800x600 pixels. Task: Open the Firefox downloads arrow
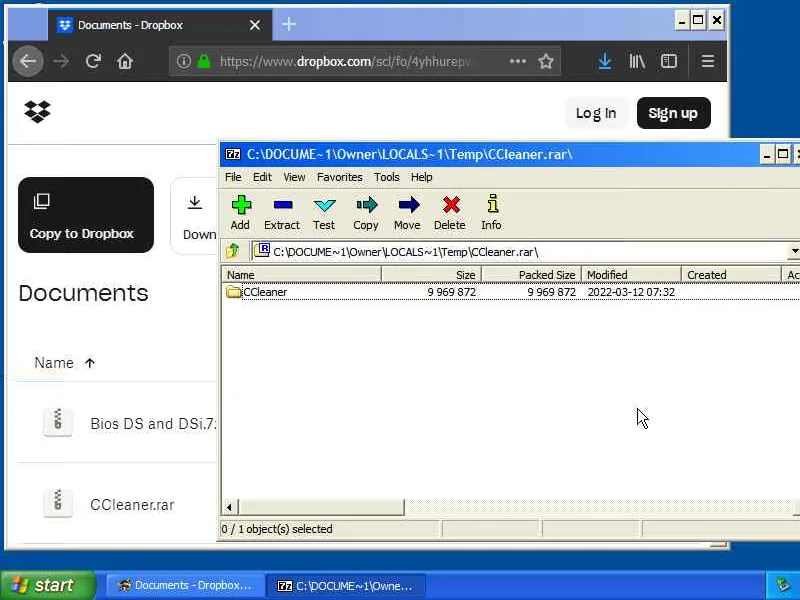605,62
